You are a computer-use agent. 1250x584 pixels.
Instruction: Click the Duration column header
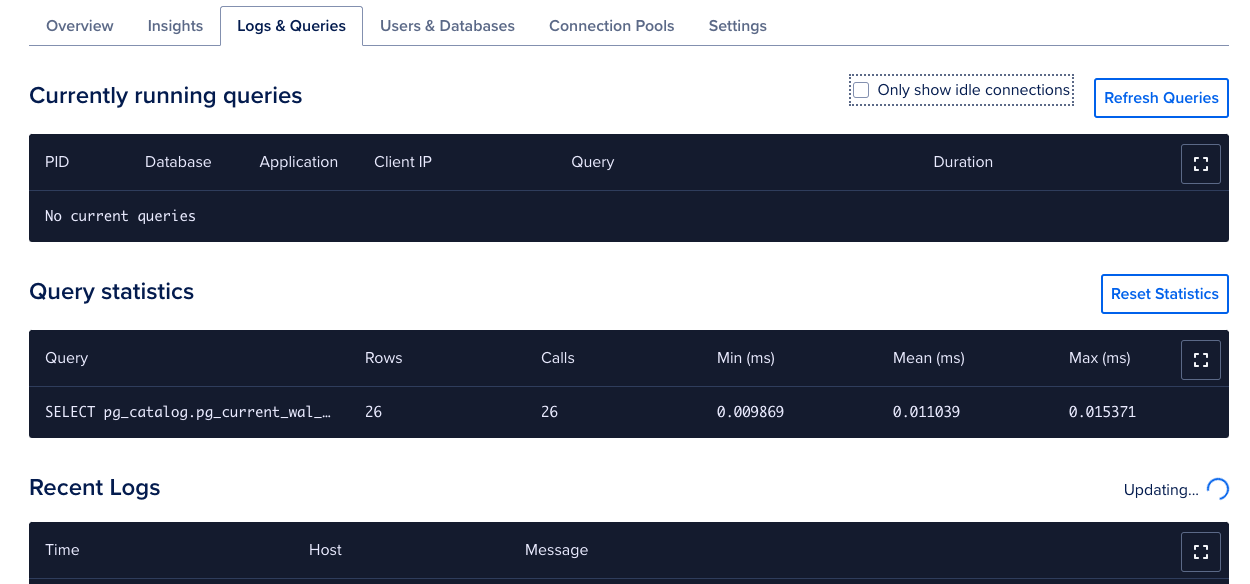point(963,162)
